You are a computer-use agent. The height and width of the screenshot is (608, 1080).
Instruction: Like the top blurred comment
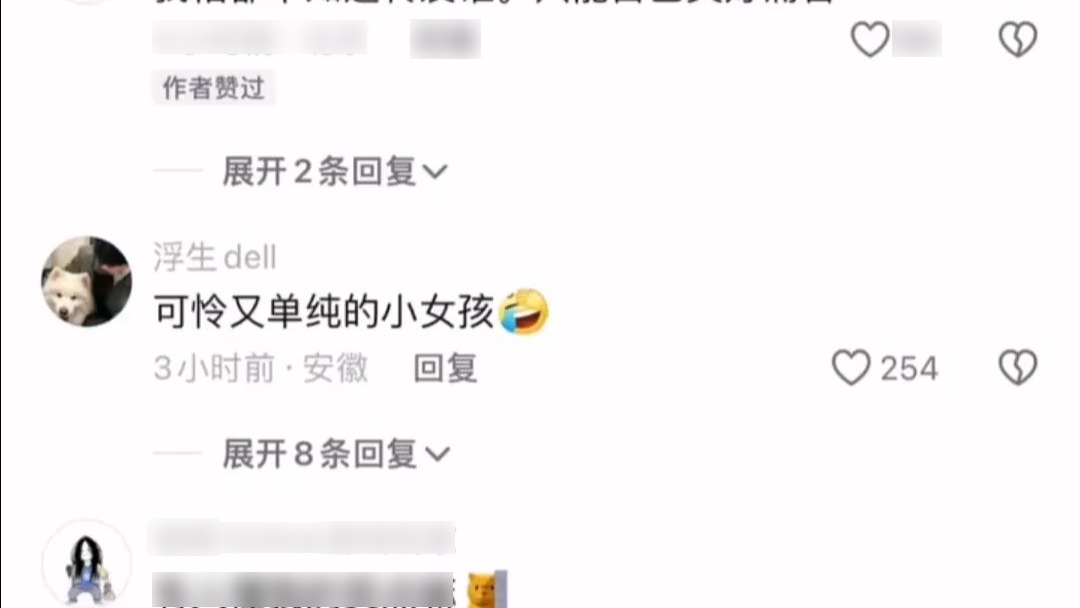870,39
